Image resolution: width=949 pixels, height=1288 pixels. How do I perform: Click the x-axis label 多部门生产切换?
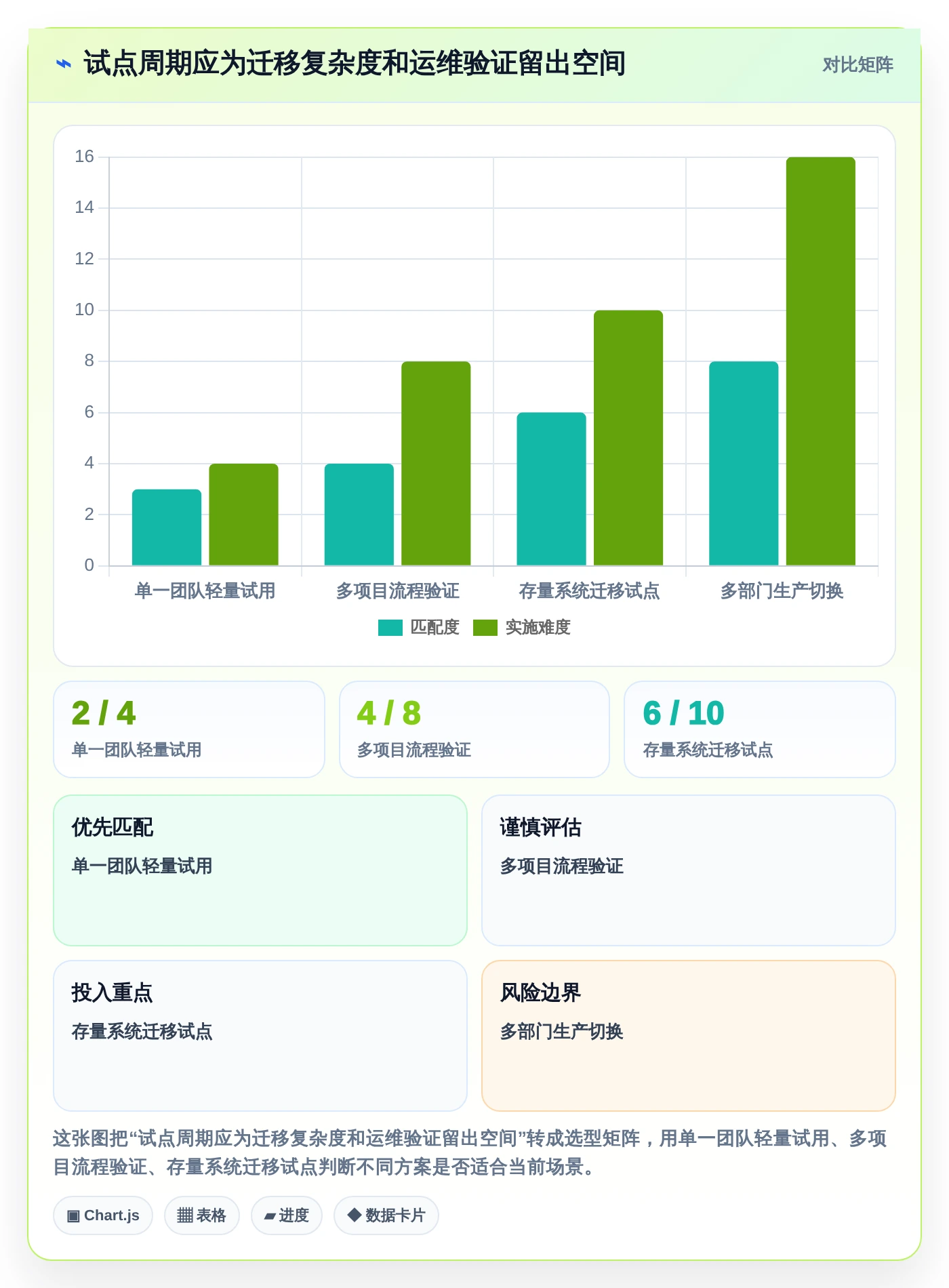[x=782, y=591]
